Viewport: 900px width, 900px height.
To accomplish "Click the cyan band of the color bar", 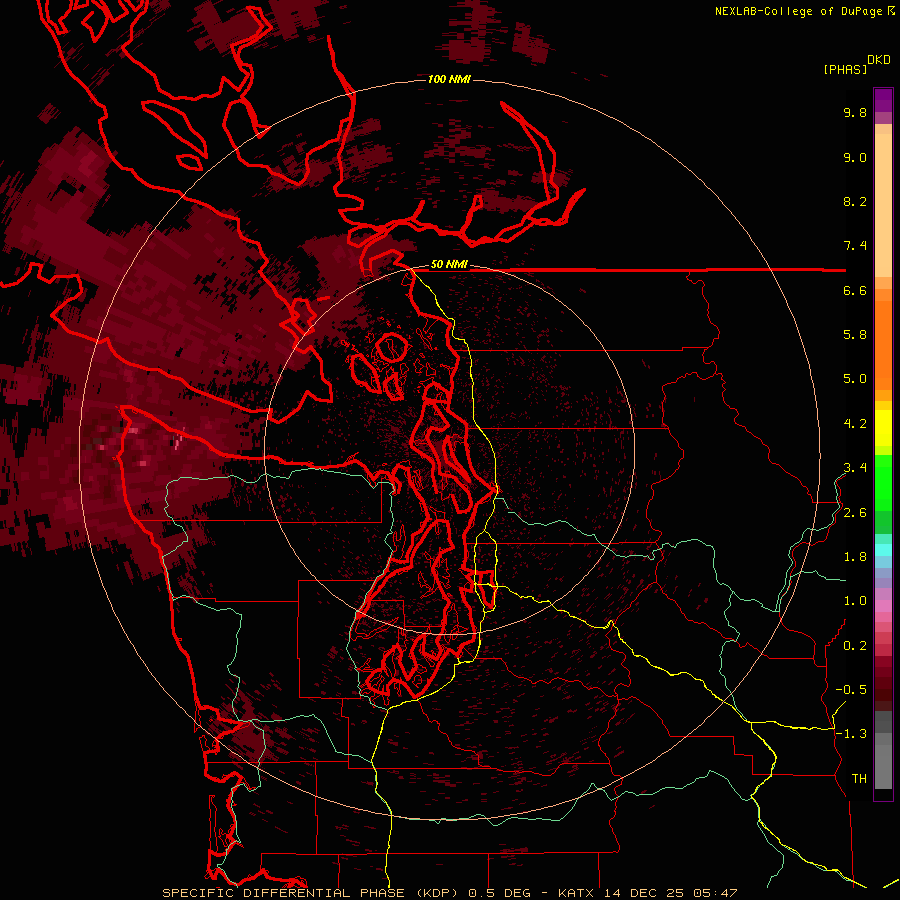I will tap(883, 550).
